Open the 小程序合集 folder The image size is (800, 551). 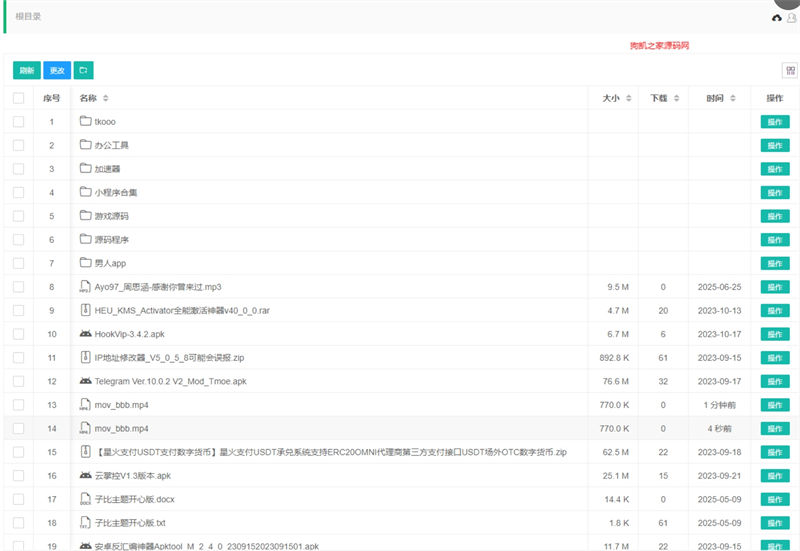click(x=116, y=193)
